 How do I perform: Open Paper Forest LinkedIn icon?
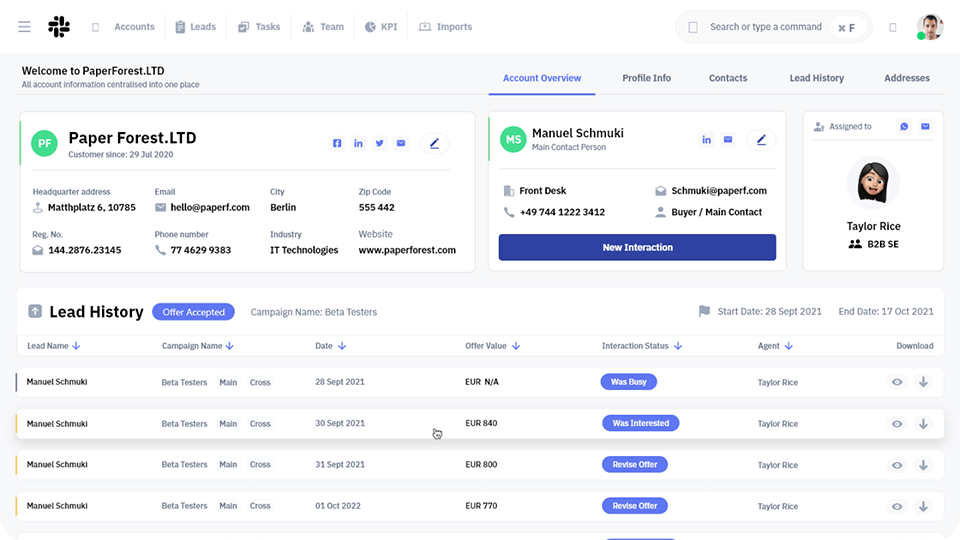[358, 143]
